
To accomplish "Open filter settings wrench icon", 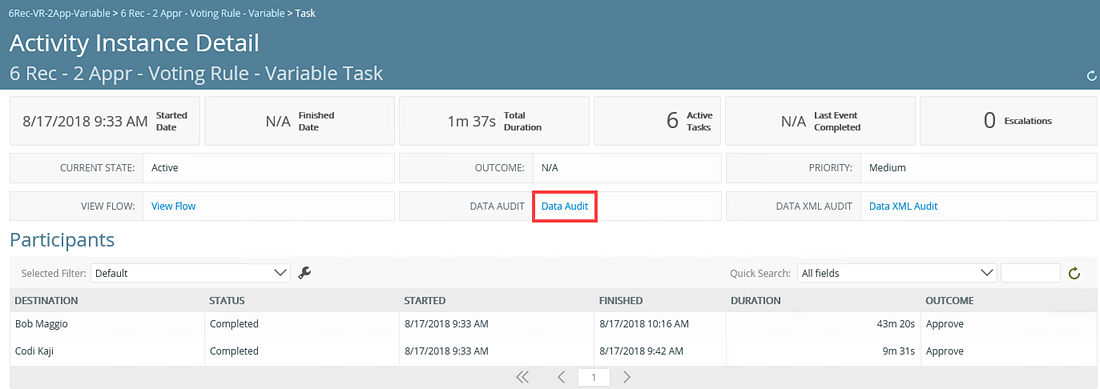I will (x=304, y=273).
